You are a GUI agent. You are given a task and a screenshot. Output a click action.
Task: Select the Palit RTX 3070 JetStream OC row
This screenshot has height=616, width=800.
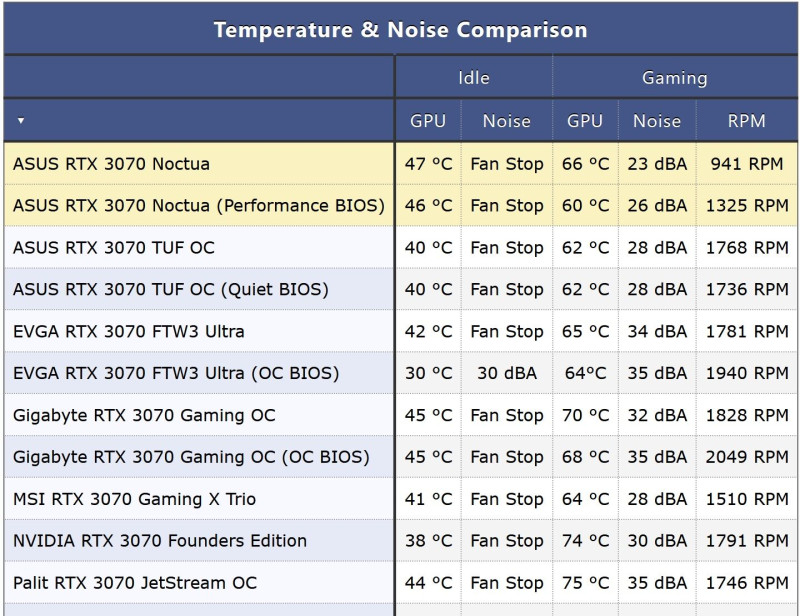coord(401,582)
